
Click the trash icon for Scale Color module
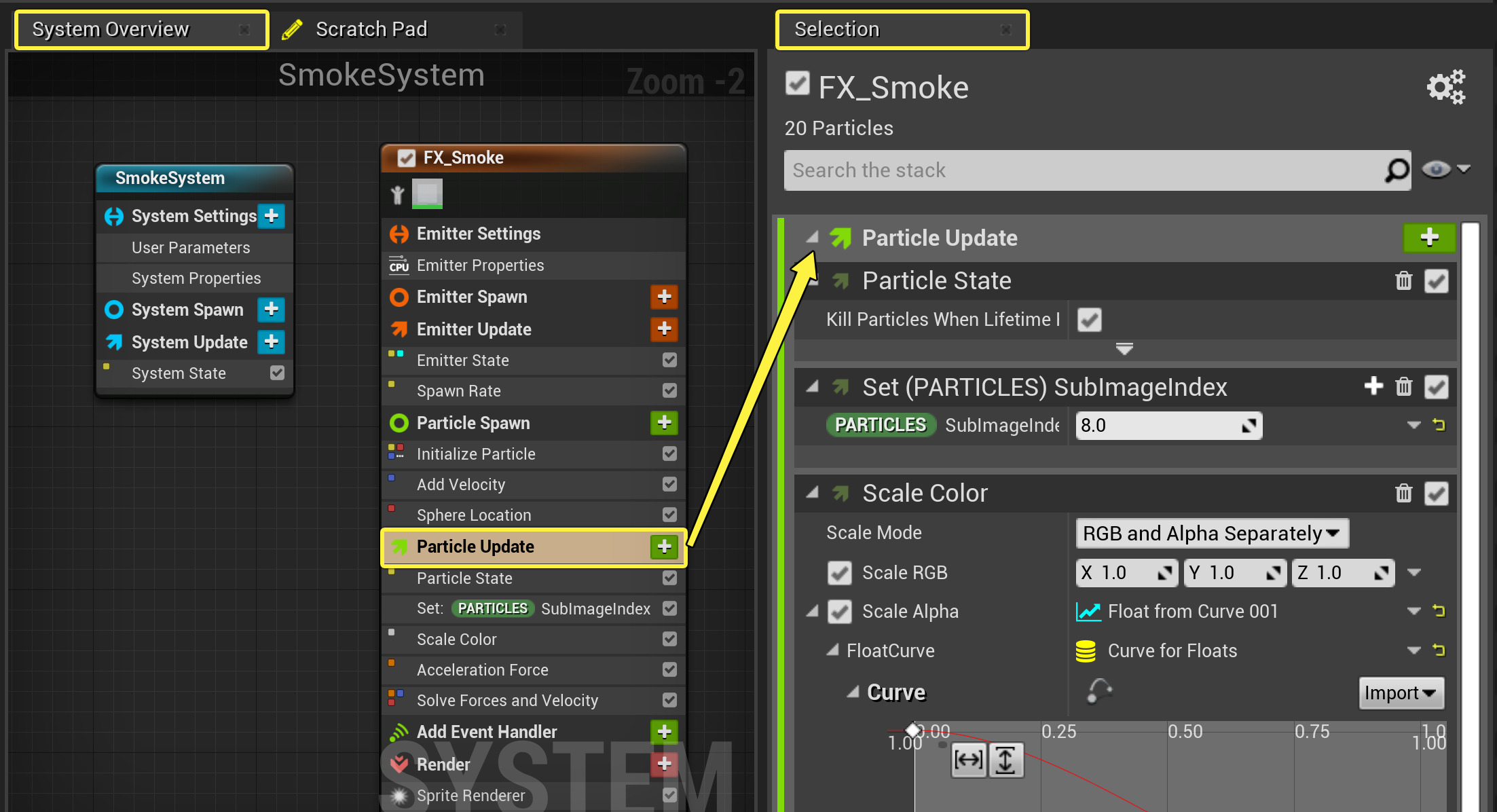[x=1403, y=494]
